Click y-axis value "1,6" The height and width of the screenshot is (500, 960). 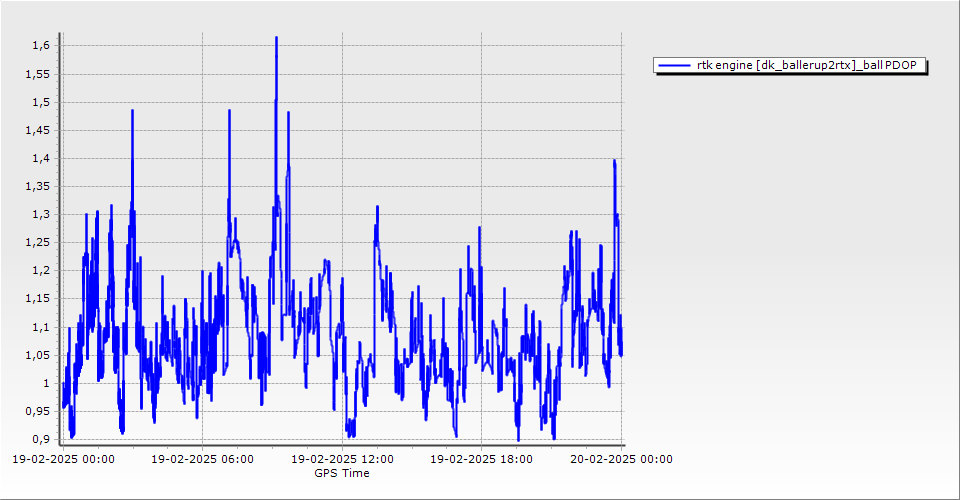coord(42,46)
